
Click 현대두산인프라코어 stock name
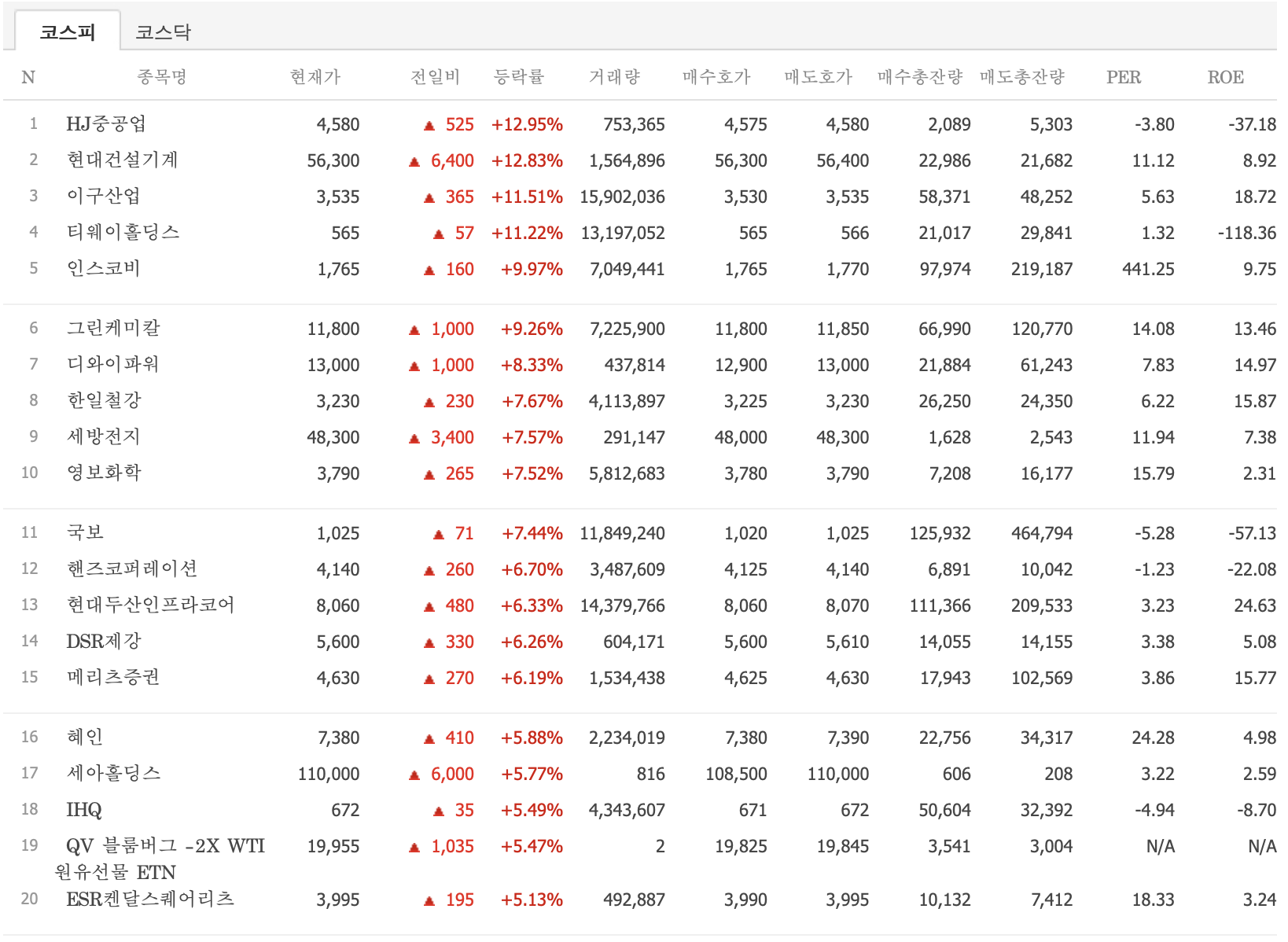click(150, 605)
